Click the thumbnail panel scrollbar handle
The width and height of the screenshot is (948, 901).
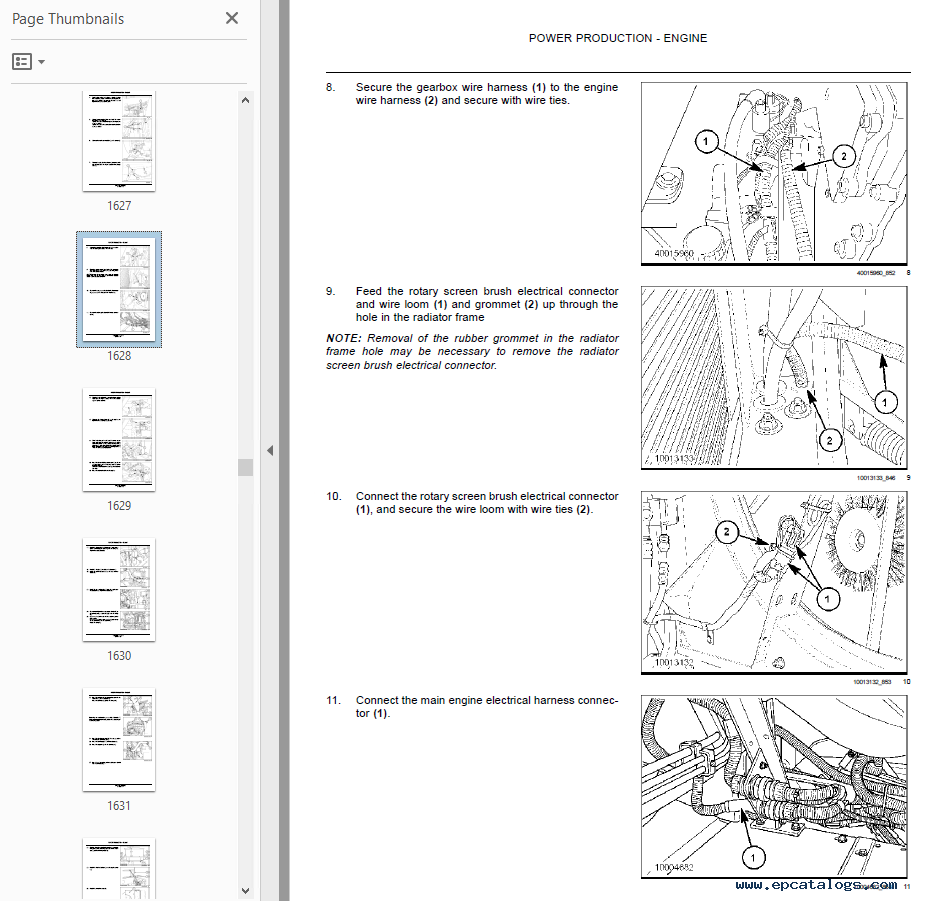245,467
